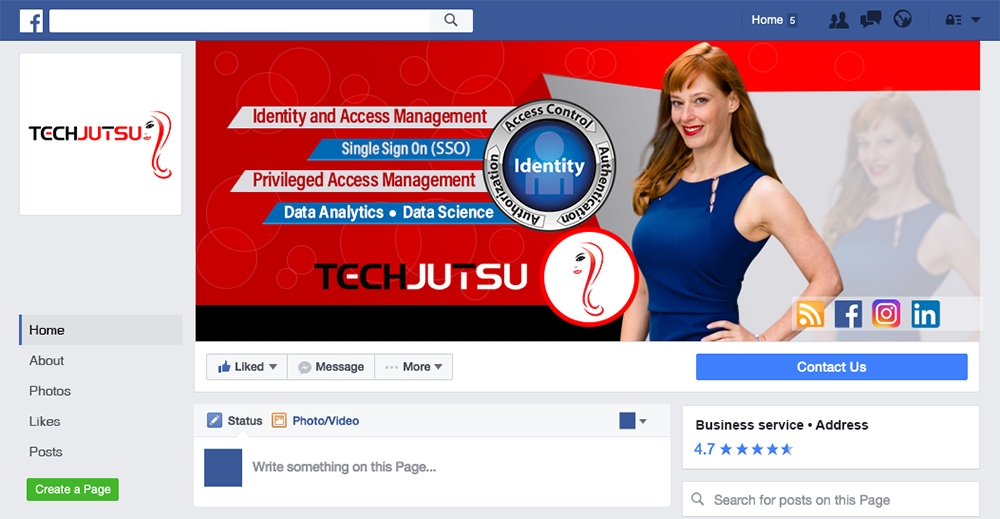Open the Liked dropdown button
This screenshot has height=519, width=1000.
pyautogui.click(x=247, y=367)
